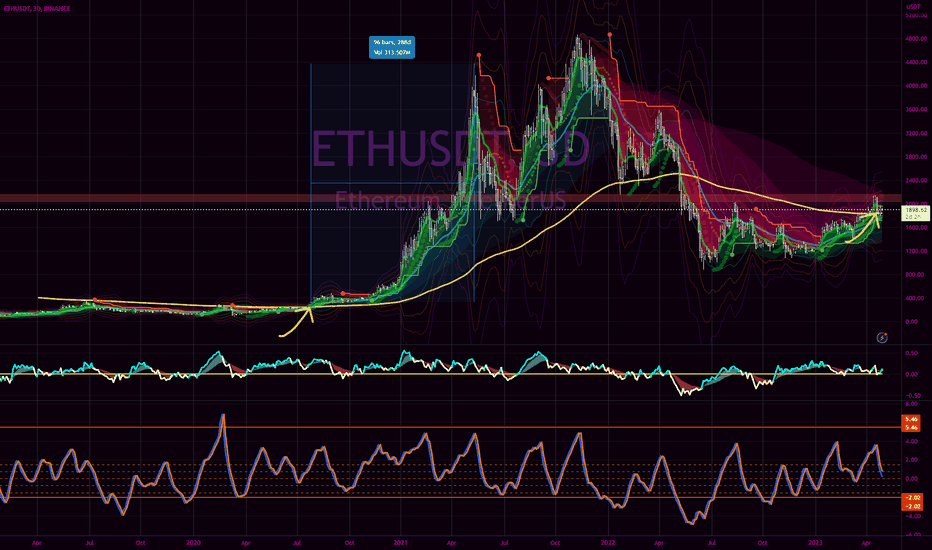Click the USDT currency label
The width and height of the screenshot is (932, 550).
click(913, 7)
